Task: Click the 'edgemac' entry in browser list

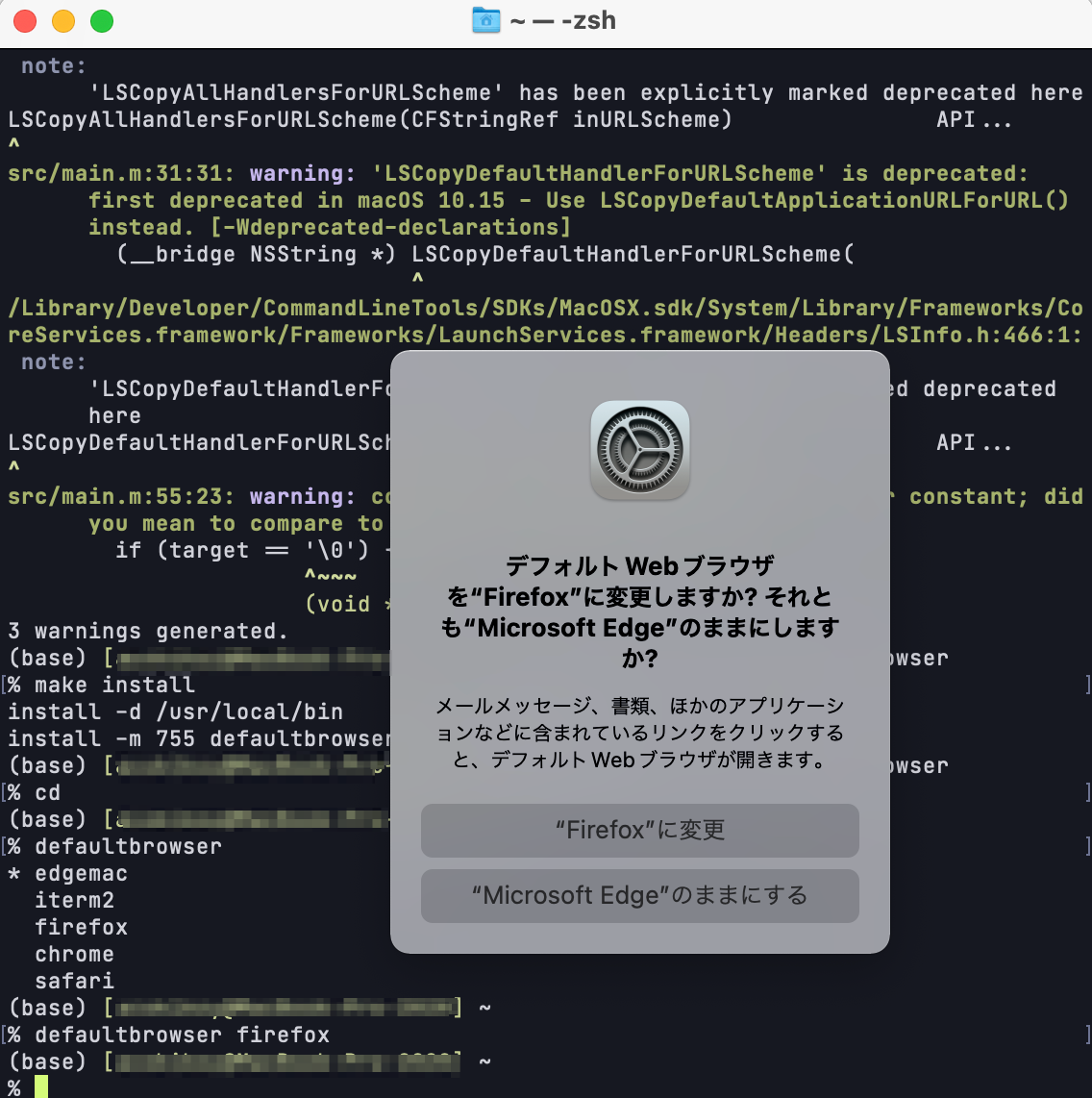Action: (81, 873)
